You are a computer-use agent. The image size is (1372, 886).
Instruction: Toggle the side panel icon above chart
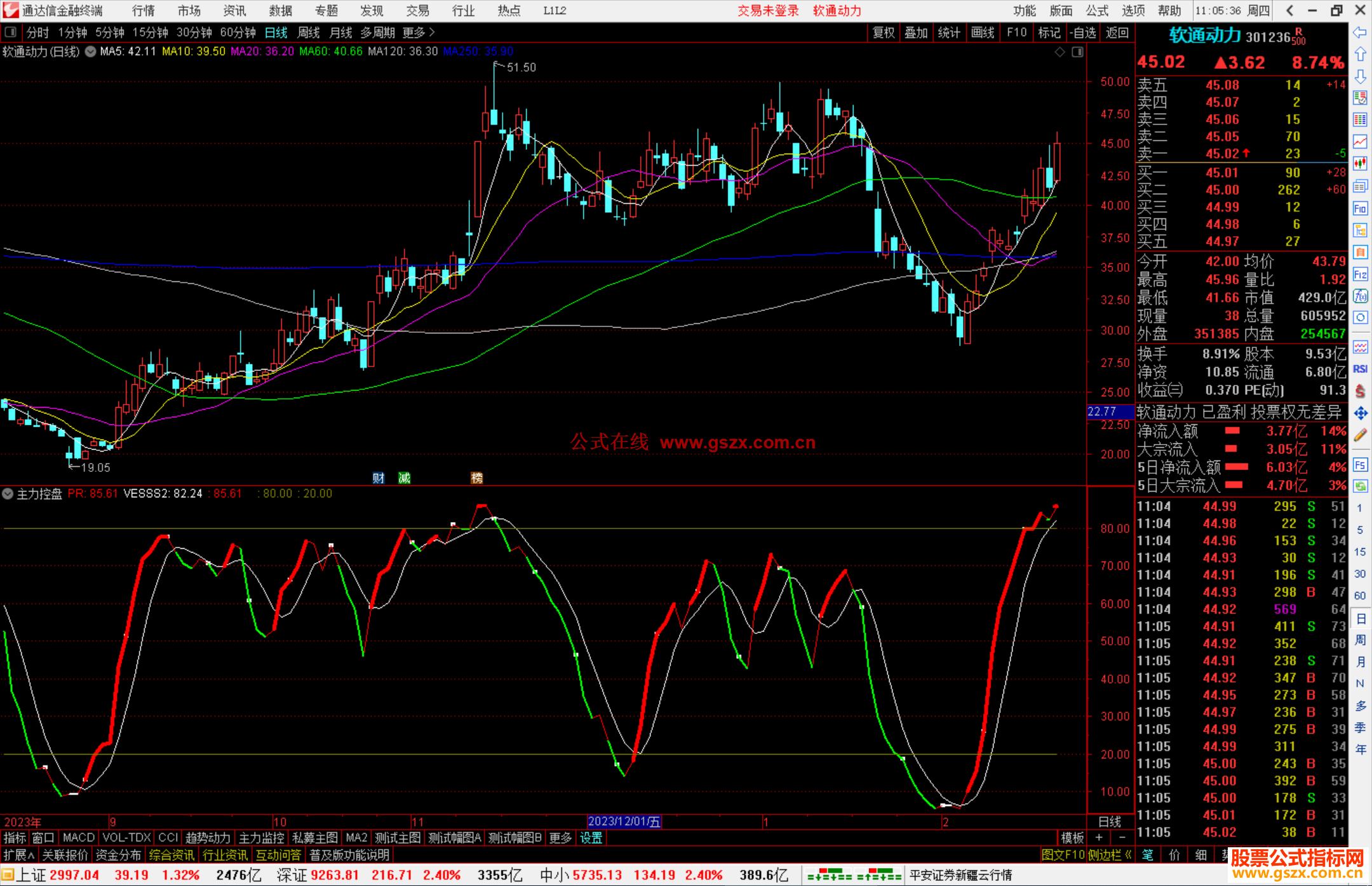coord(1077,52)
